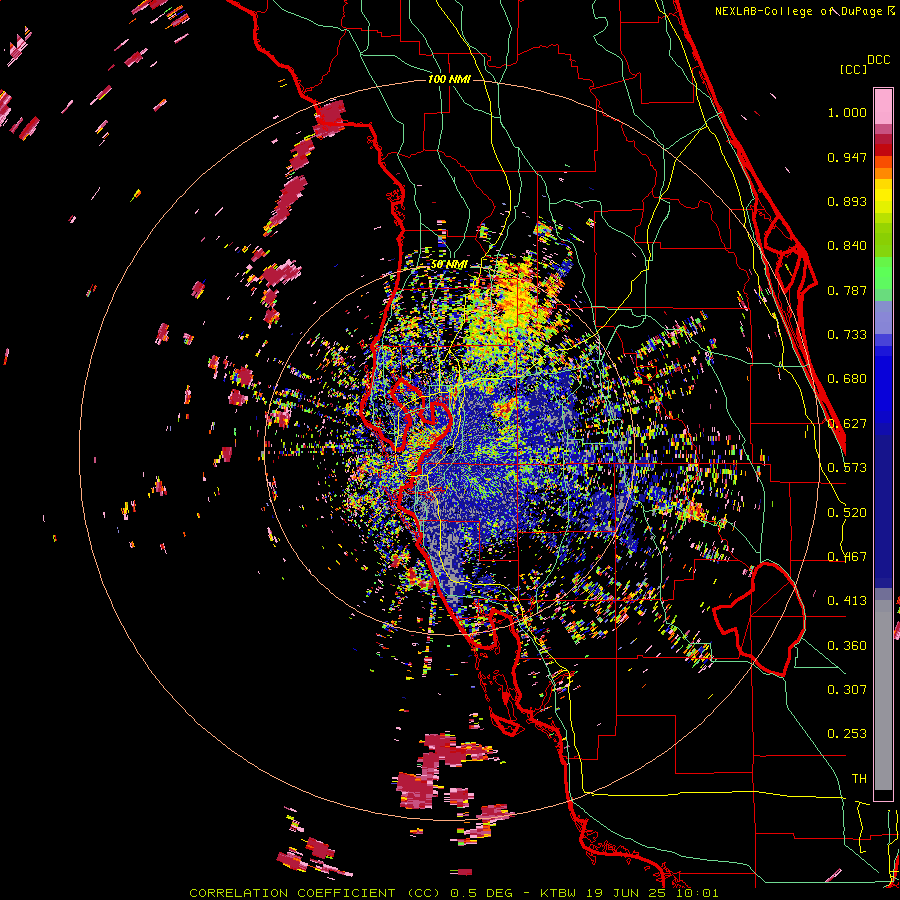Select the 1.000 legend value

(x=847, y=112)
